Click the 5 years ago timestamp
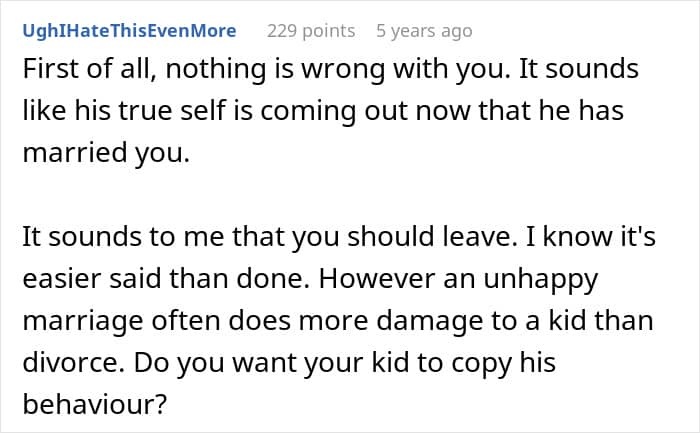Screen dimensions: 700x433 click(423, 31)
